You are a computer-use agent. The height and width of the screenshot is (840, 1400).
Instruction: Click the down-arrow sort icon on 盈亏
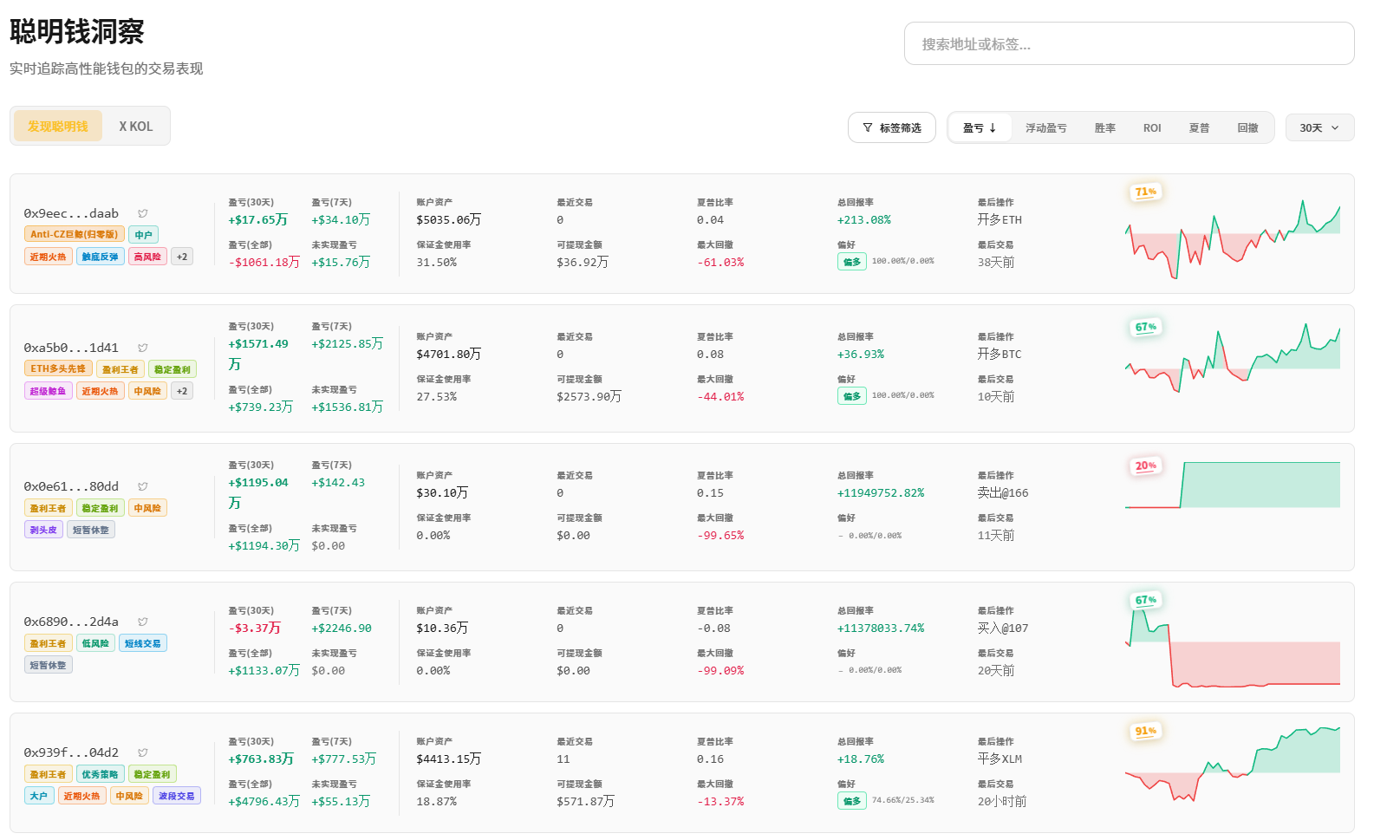tap(993, 128)
